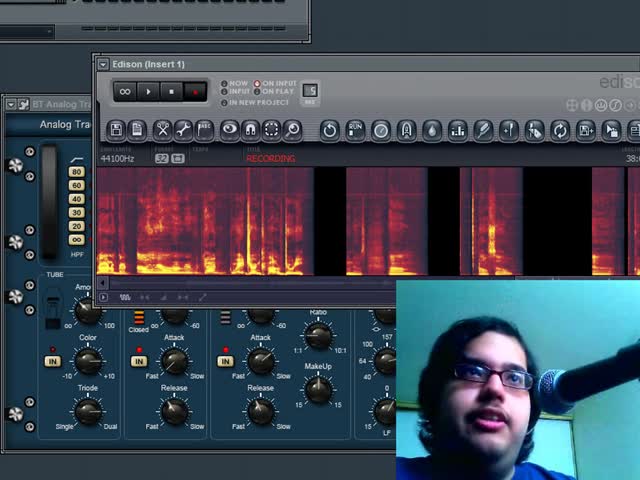The width and height of the screenshot is (640, 480).
Task: Select the 30 HPF frequency button
Action: (76, 212)
